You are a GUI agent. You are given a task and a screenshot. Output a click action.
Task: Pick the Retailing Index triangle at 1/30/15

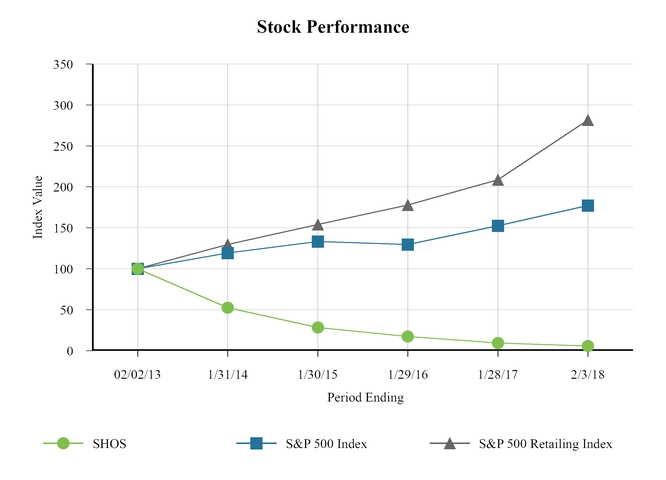[x=318, y=225]
